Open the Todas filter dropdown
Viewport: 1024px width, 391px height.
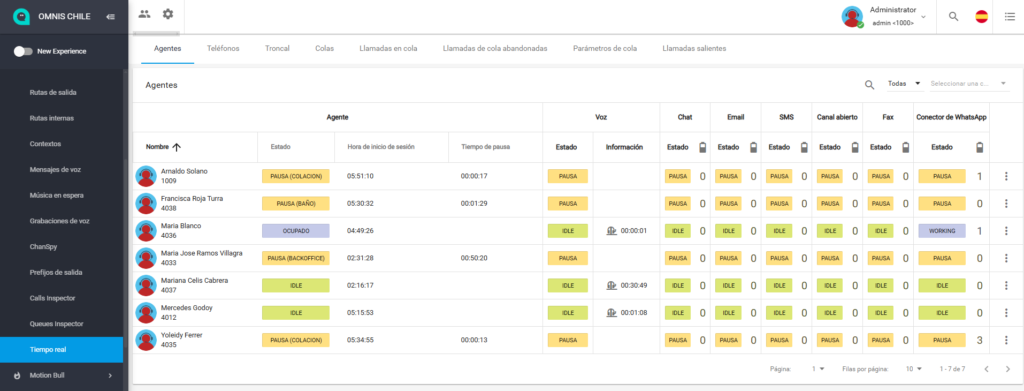pyautogui.click(x=904, y=84)
